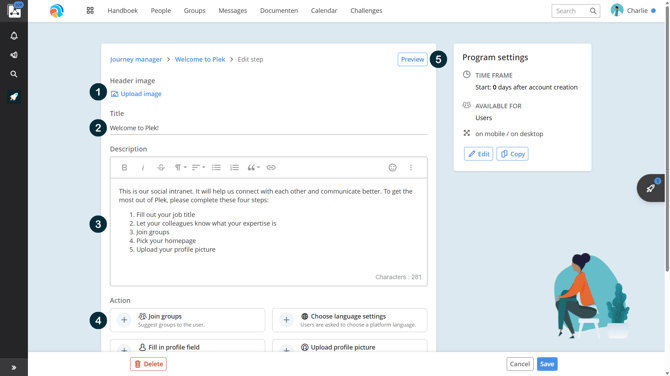Screen dimensions: 670x376
Task: Cancel editing the step
Action: click(x=520, y=364)
